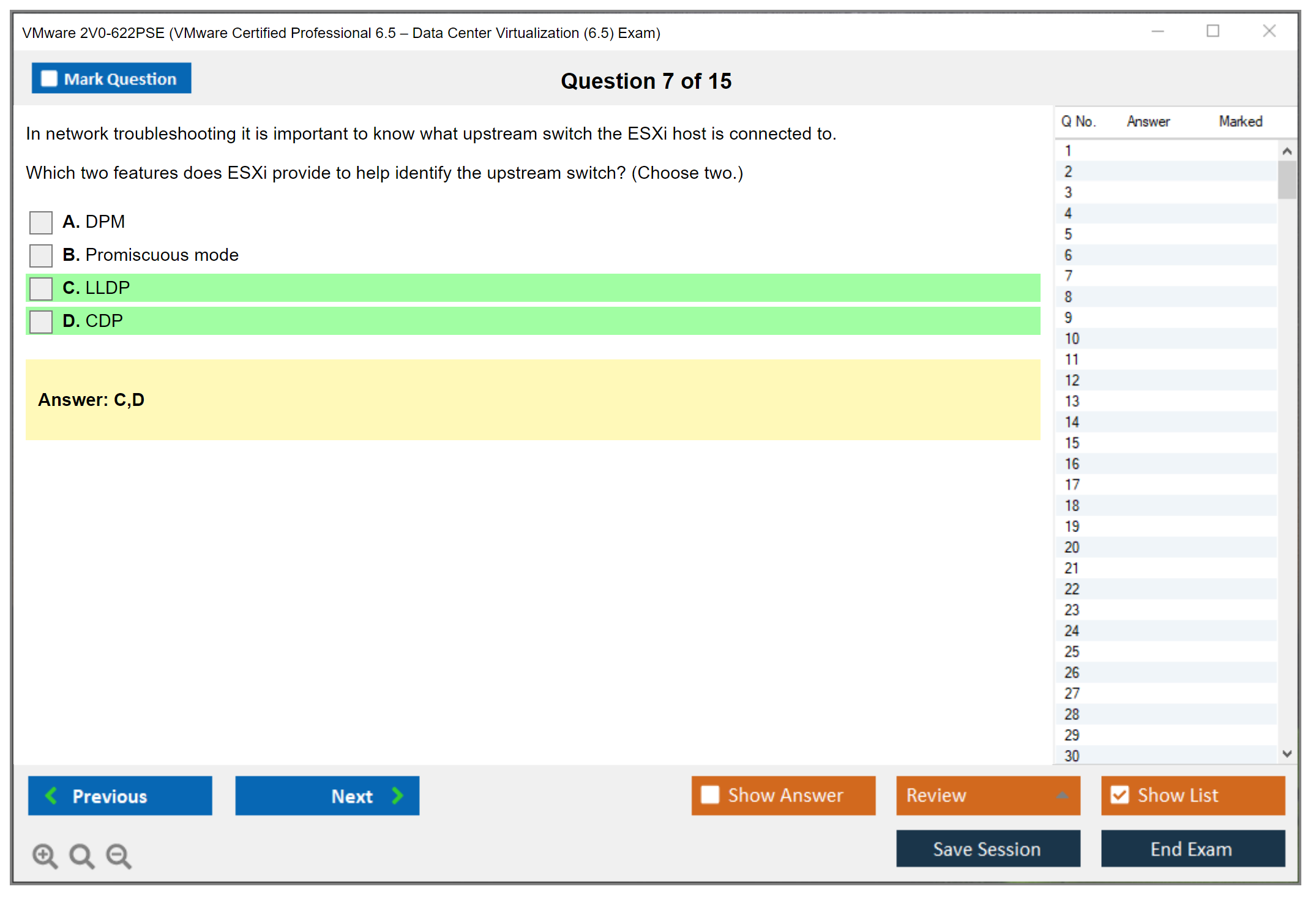
Task: Click the green right arrow on Next
Action: coord(397,795)
